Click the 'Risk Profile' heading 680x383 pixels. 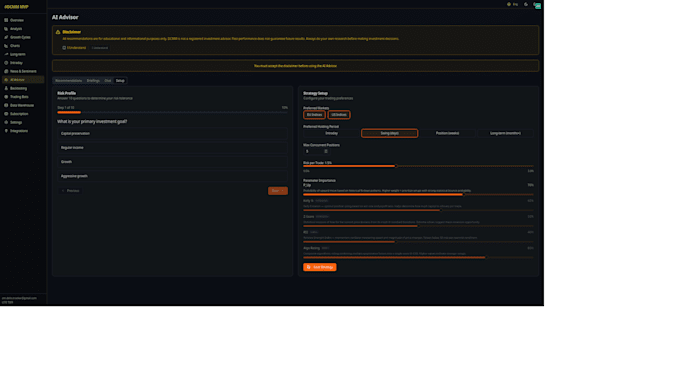[66, 93]
